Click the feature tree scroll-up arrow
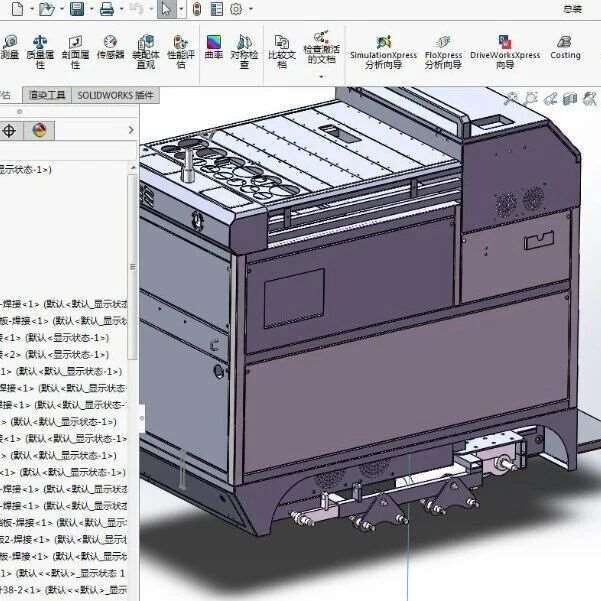The image size is (601, 601). coord(133,167)
